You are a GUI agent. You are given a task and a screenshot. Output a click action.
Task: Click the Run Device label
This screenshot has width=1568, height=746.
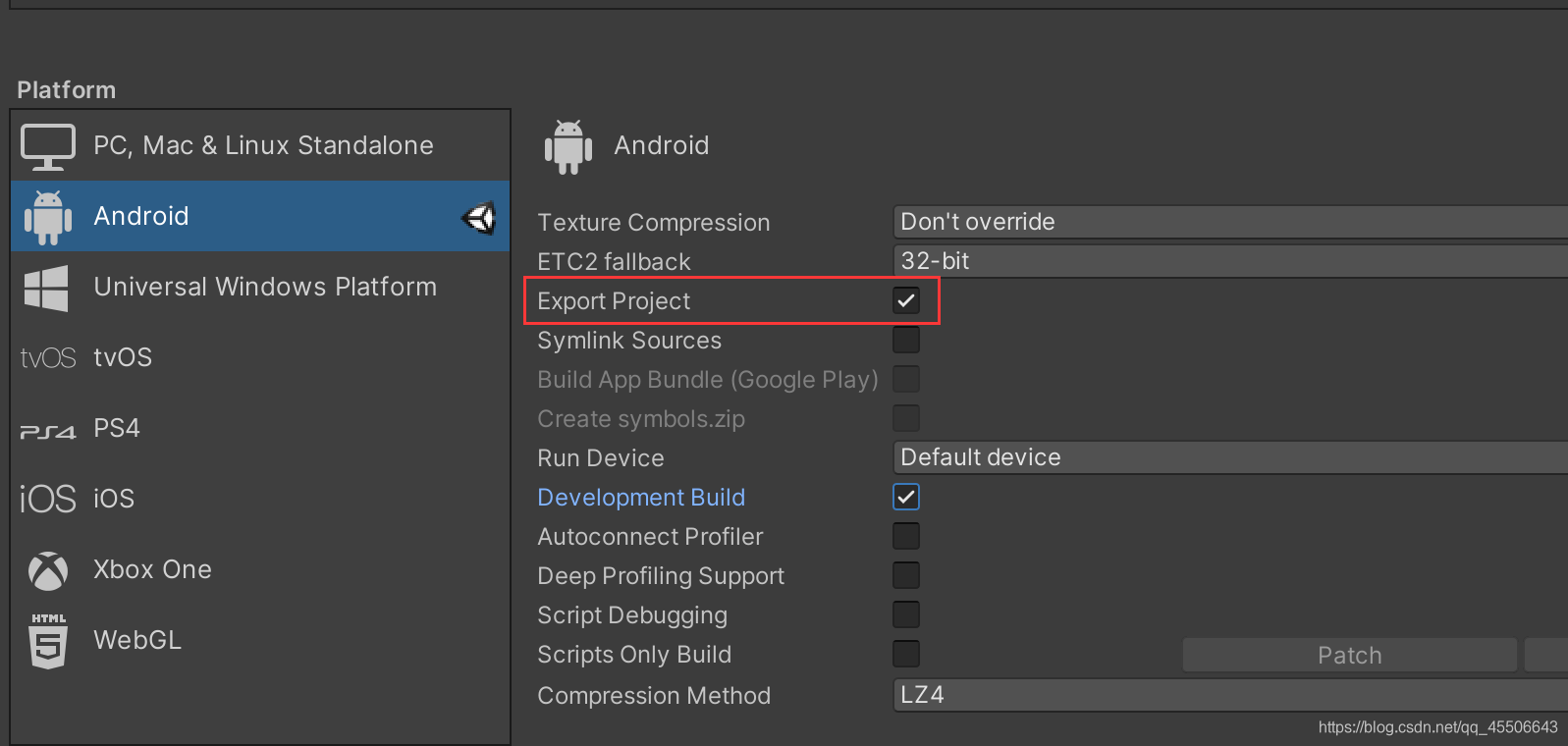pos(601,458)
